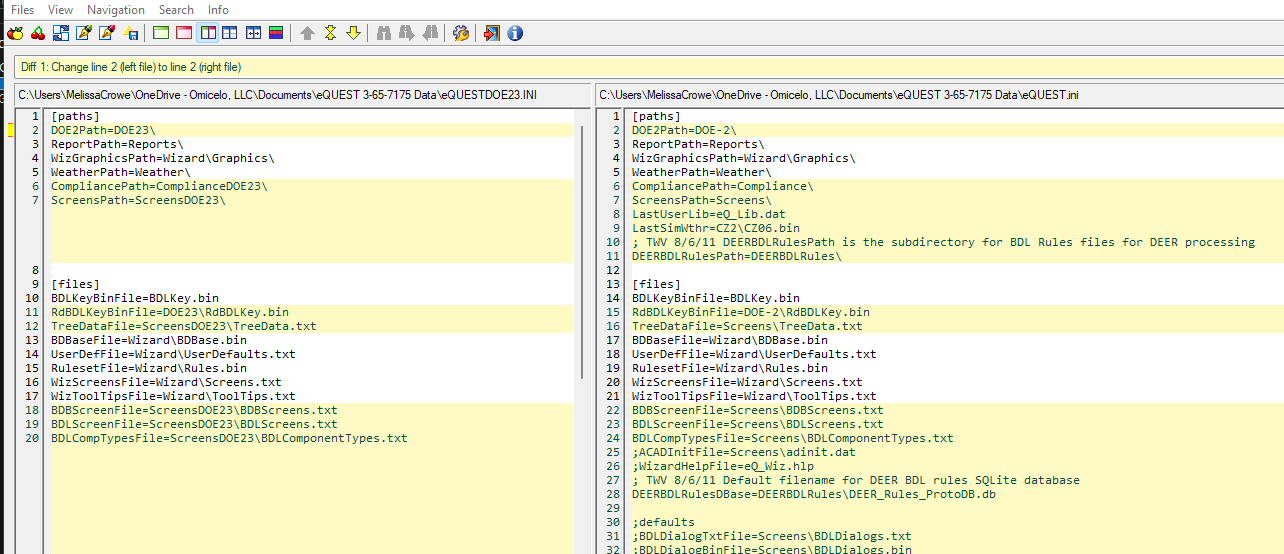Open the Search menu
Viewport: 1284px width, 554px height.
(x=176, y=9)
